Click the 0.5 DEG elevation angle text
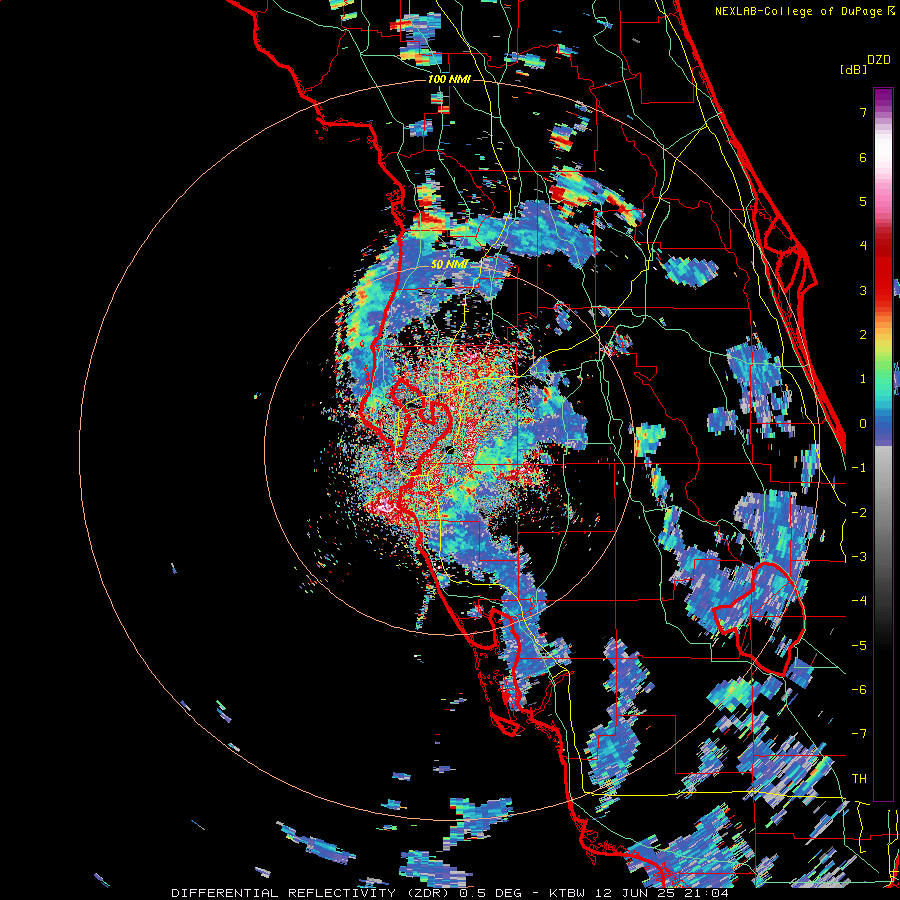Image resolution: width=900 pixels, height=900 pixels. (x=490, y=893)
